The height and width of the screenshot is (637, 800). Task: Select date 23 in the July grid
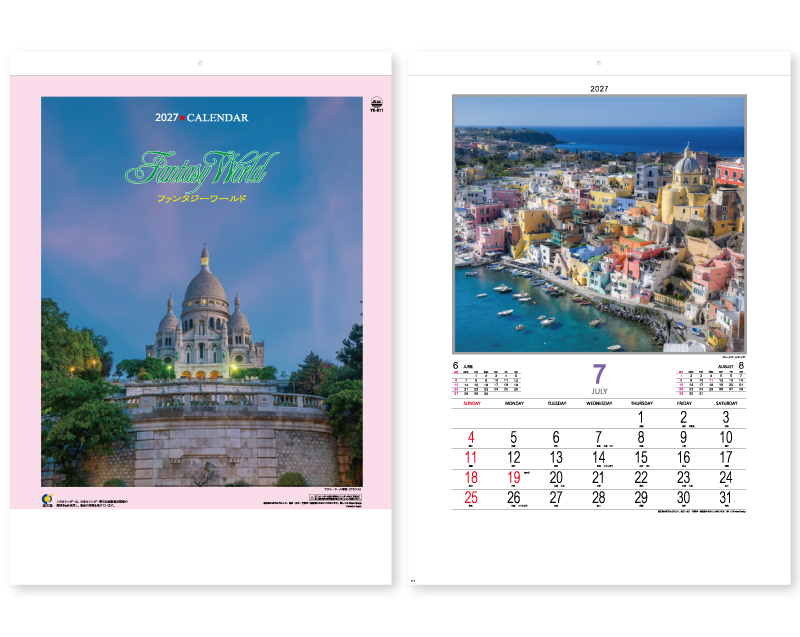pyautogui.click(x=684, y=478)
